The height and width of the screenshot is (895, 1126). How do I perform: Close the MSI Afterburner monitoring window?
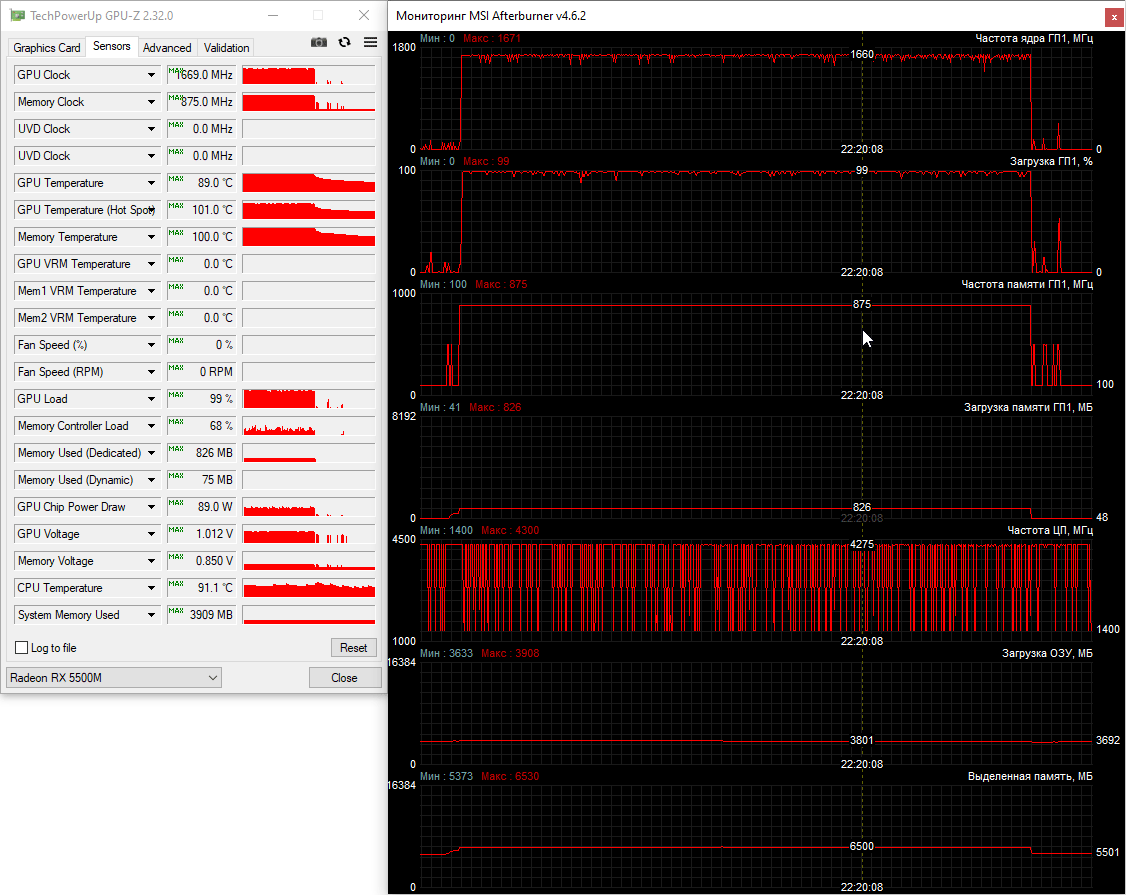click(1115, 17)
